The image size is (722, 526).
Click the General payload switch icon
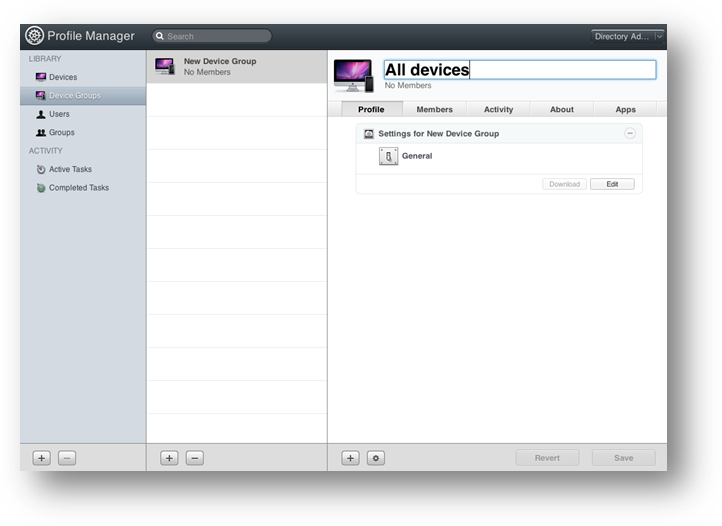point(389,156)
